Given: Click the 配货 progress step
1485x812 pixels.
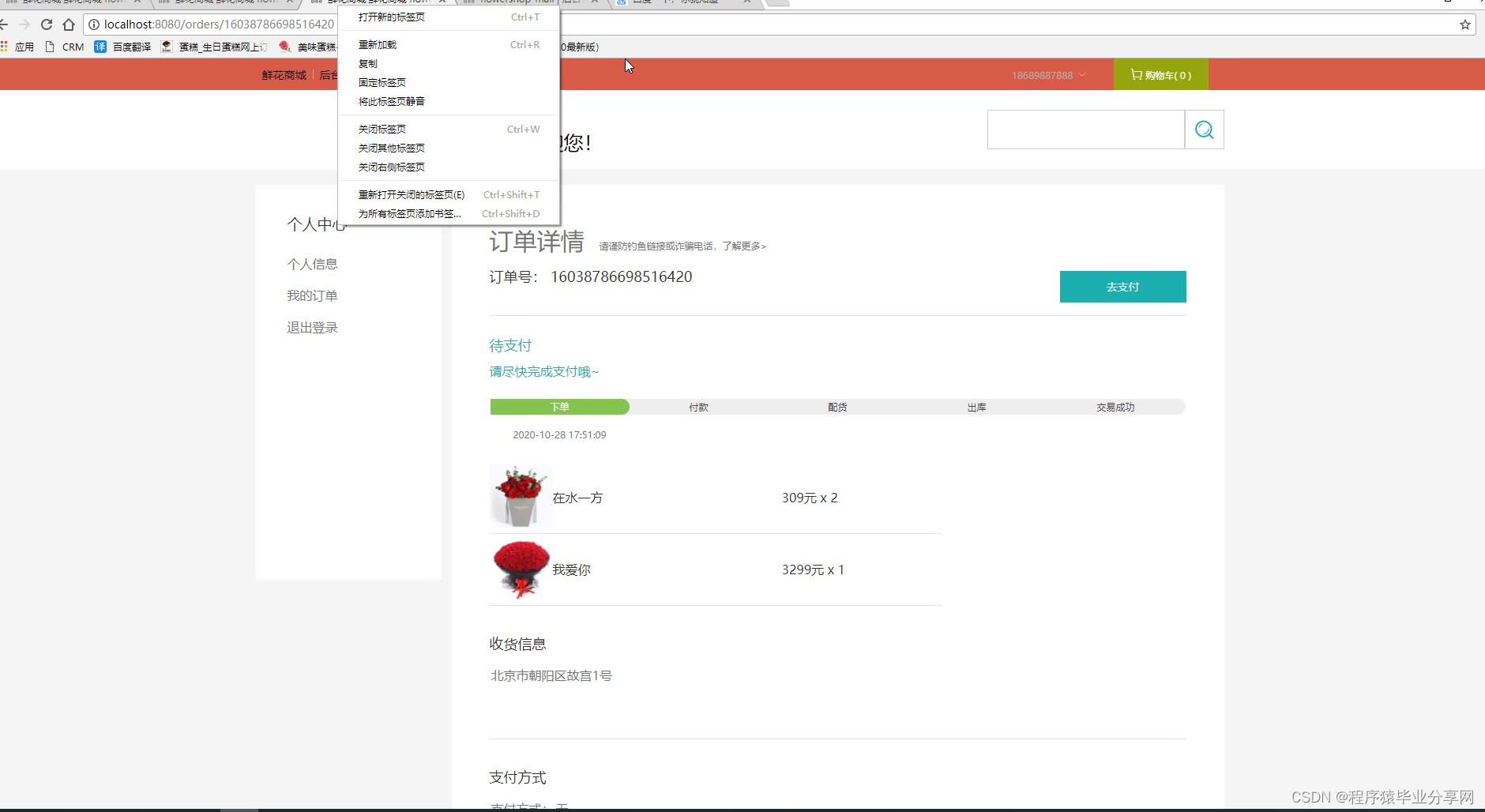Looking at the screenshot, I should tap(837, 407).
